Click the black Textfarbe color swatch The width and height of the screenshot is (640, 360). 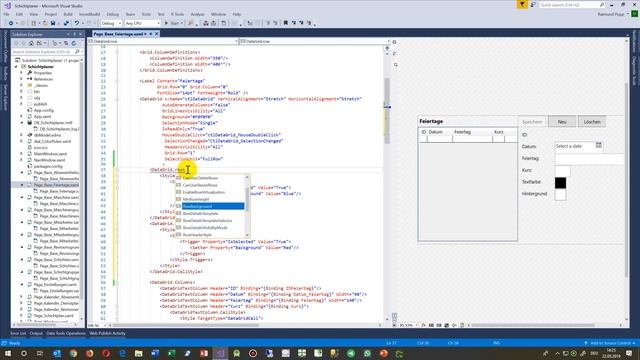pos(560,182)
